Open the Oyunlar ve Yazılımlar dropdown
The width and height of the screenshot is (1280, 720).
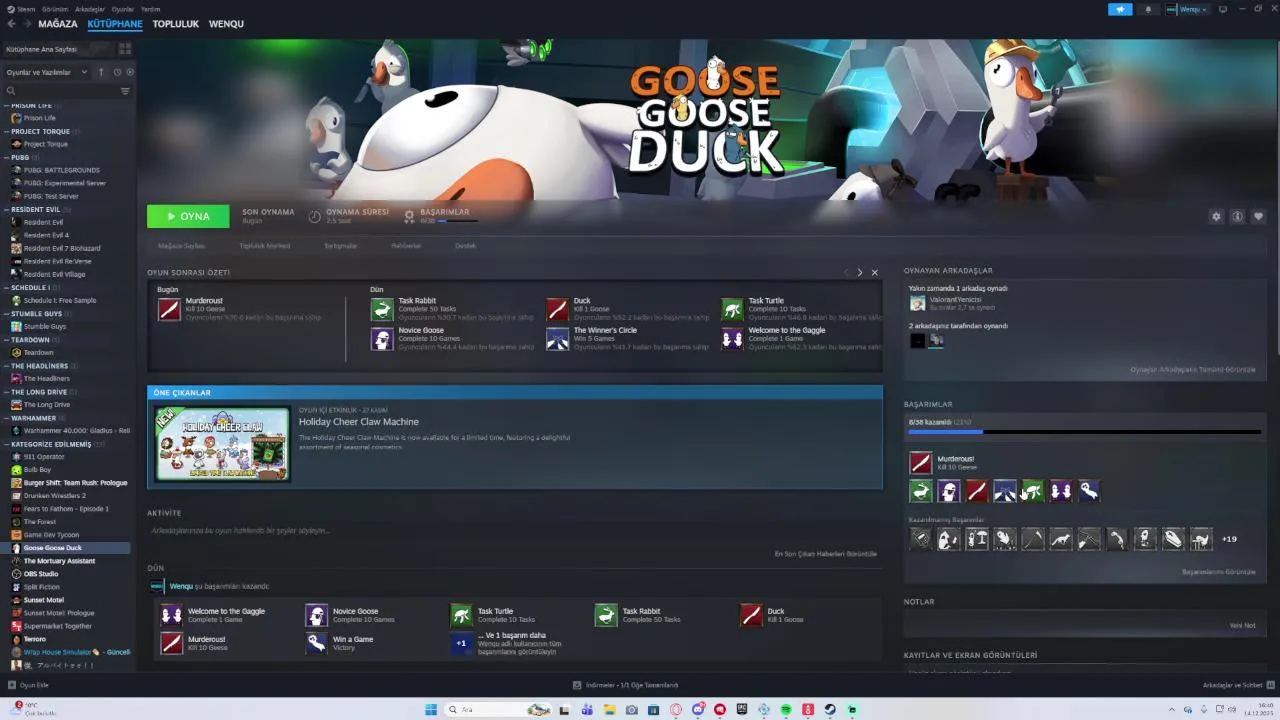coord(47,72)
